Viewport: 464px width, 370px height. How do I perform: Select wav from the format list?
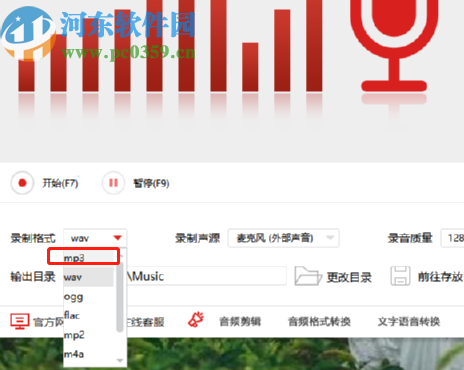89,277
